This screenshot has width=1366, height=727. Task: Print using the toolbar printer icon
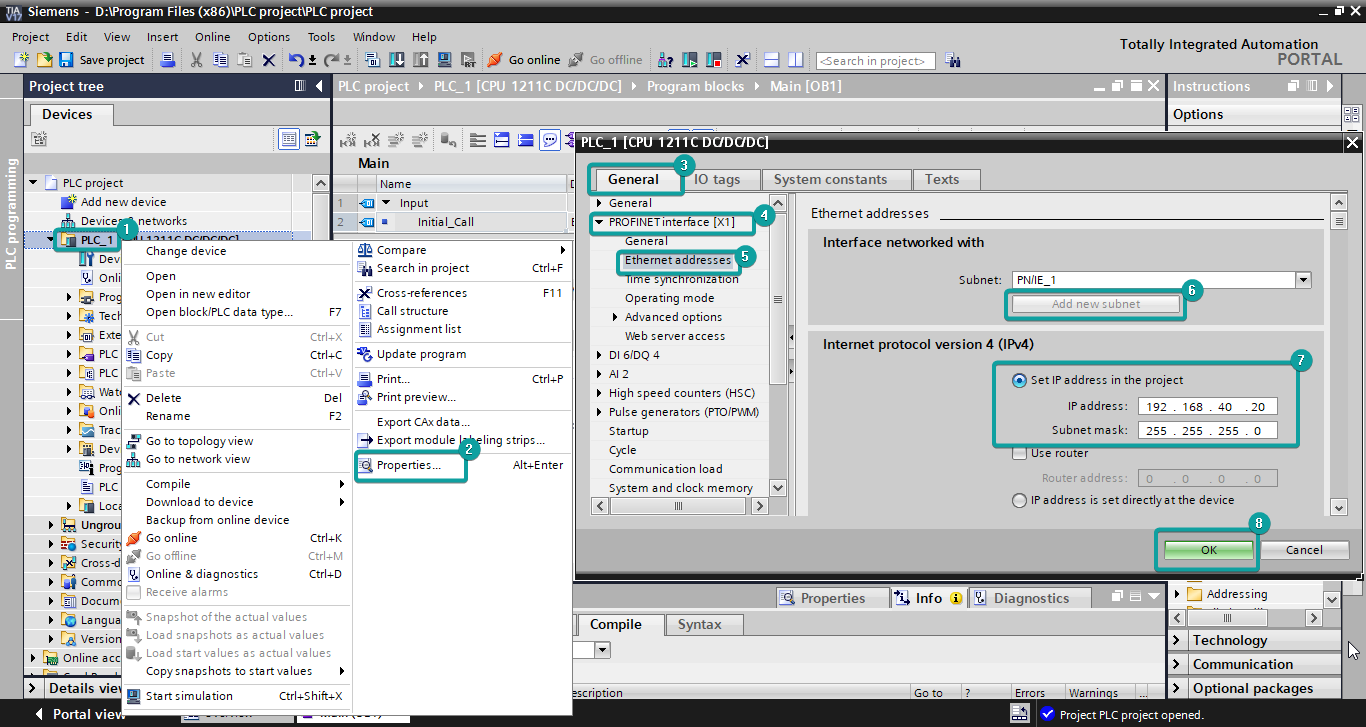click(168, 60)
